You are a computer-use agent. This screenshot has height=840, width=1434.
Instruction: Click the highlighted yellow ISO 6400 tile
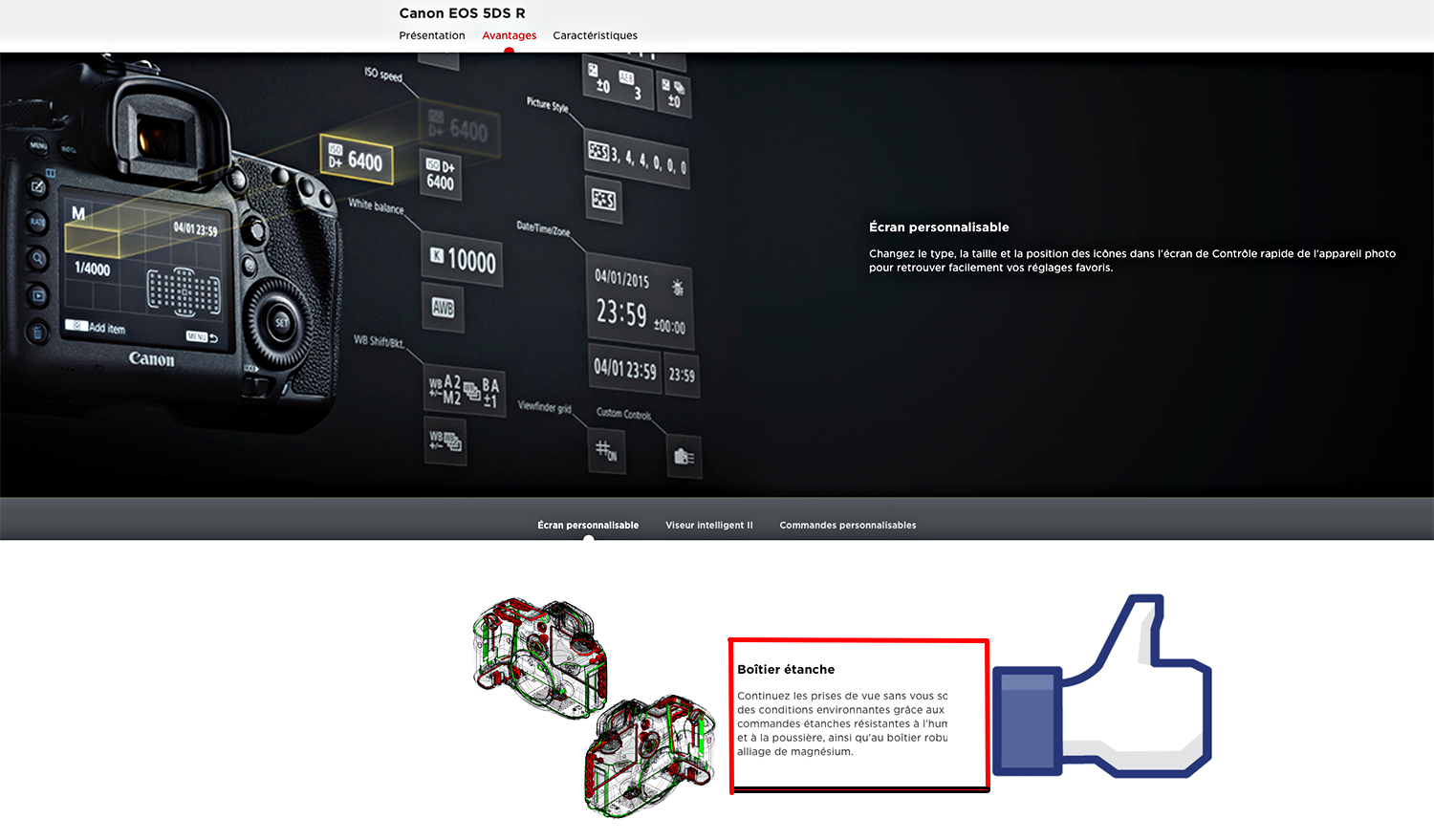point(356,160)
